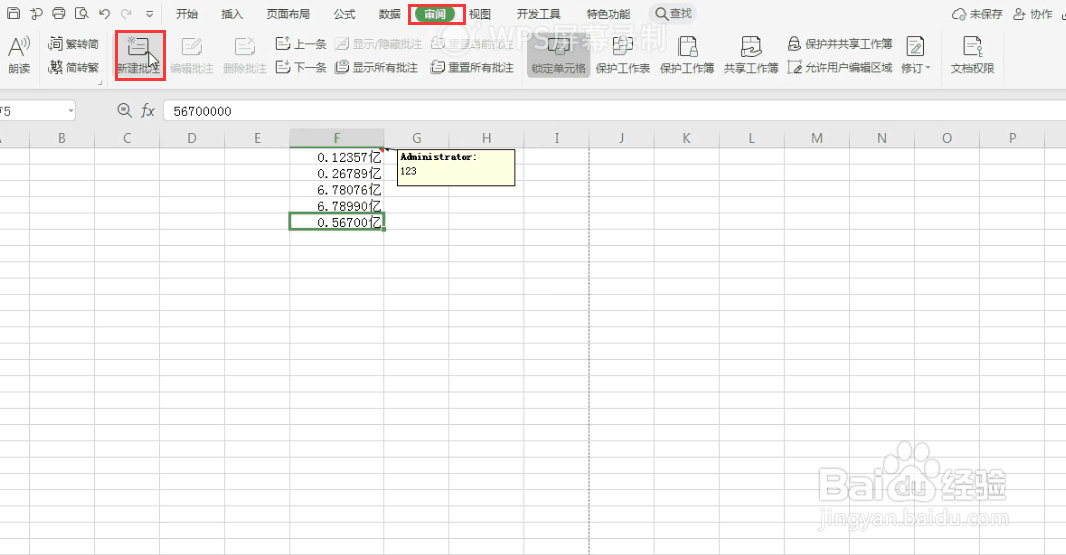The width and height of the screenshot is (1066, 555).
Task: Click the 查找 search box
Action: 673,14
